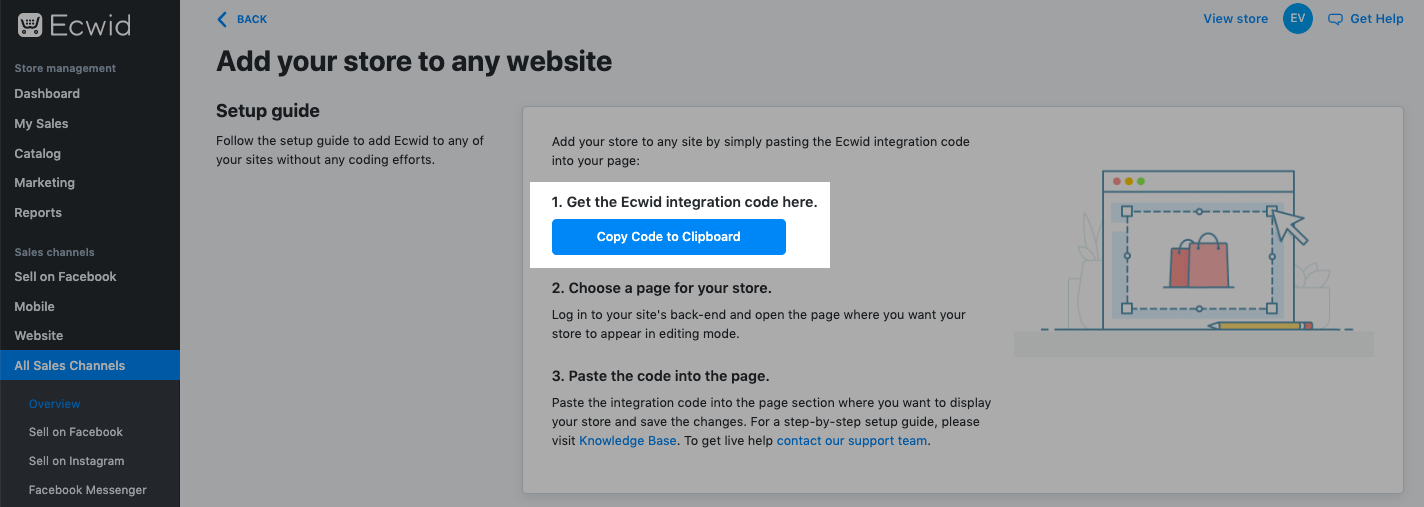This screenshot has width=1424, height=507.
Task: Click contact our support team link
Action: click(852, 440)
